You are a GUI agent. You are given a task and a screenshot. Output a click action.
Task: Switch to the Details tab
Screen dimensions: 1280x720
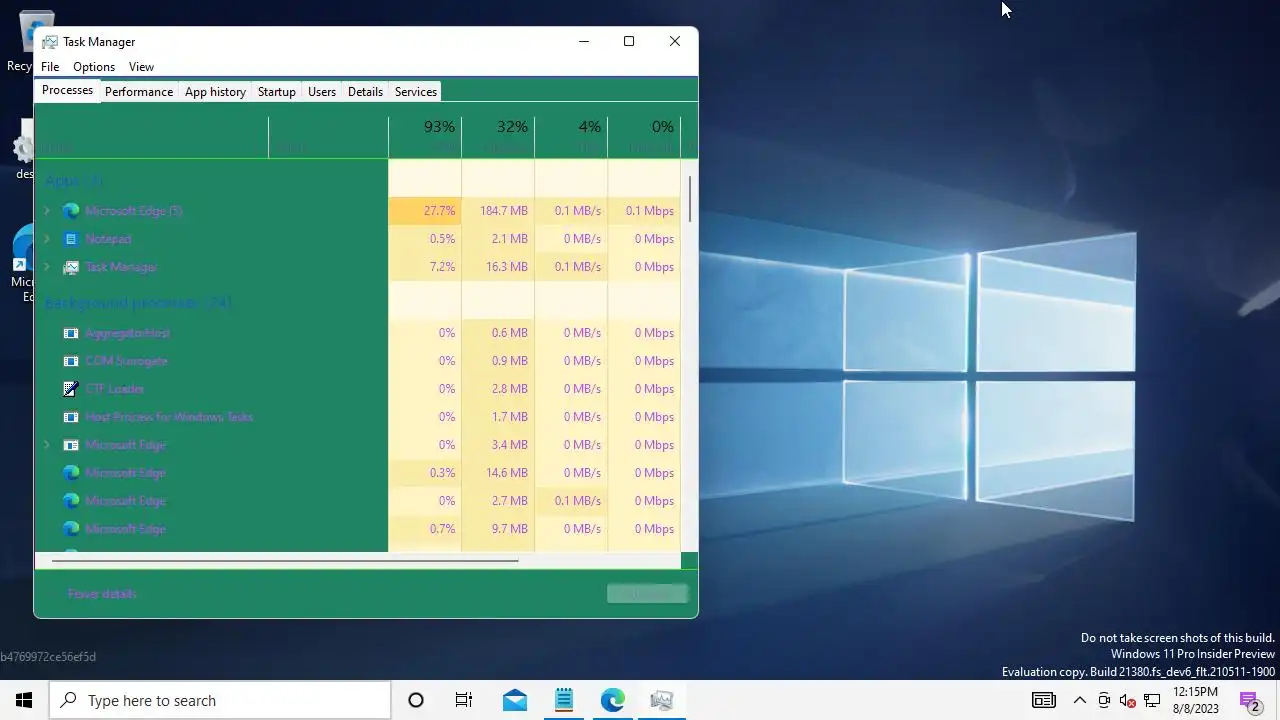pyautogui.click(x=365, y=92)
